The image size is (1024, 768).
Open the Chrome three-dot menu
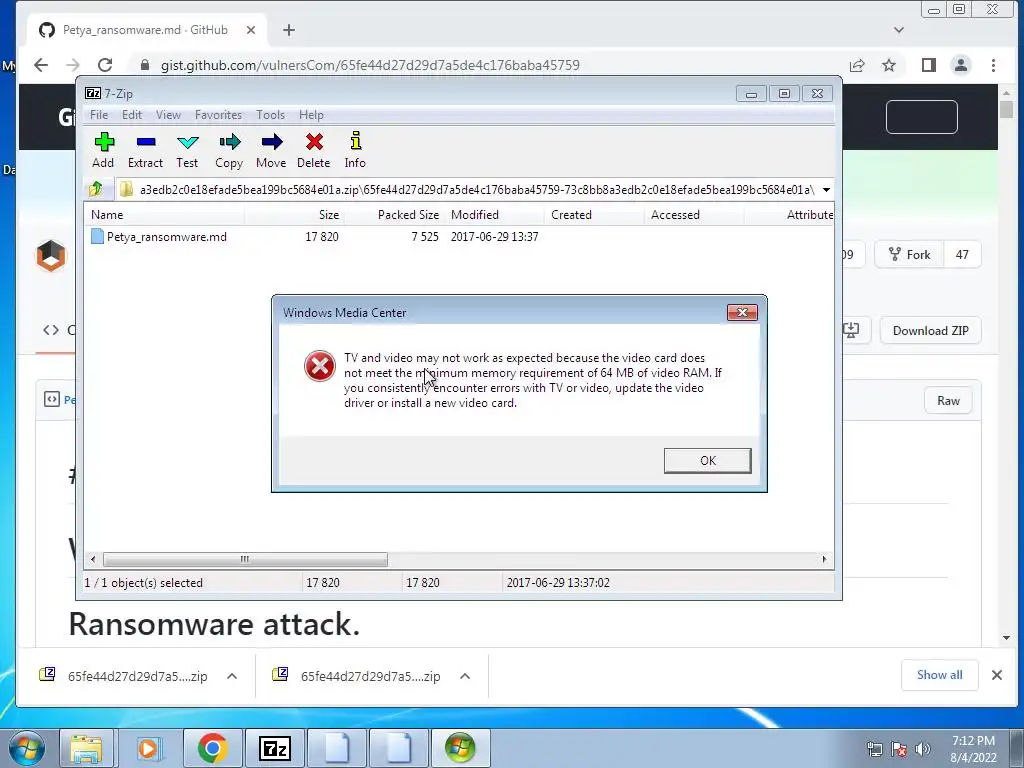[x=993, y=65]
